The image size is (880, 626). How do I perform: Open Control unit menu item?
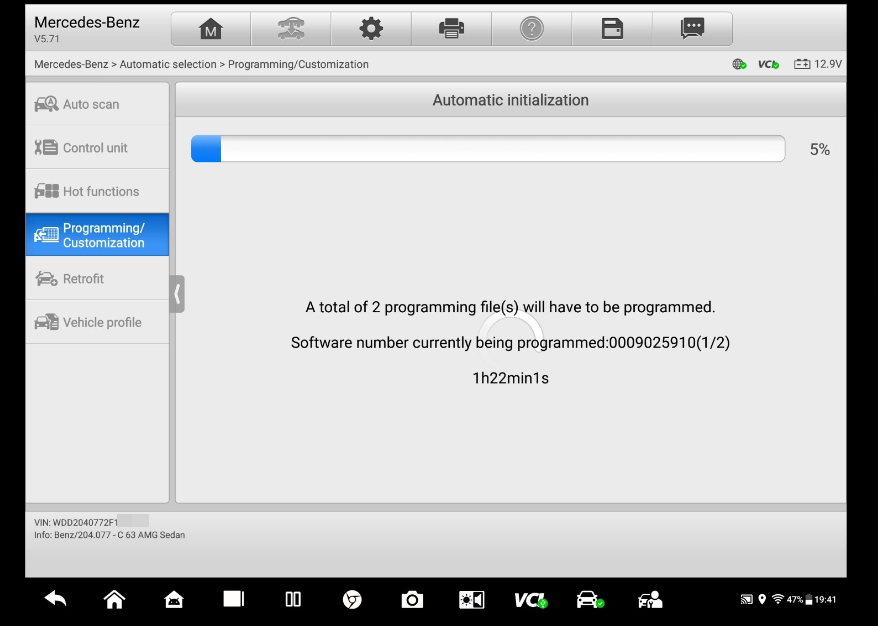coord(97,148)
